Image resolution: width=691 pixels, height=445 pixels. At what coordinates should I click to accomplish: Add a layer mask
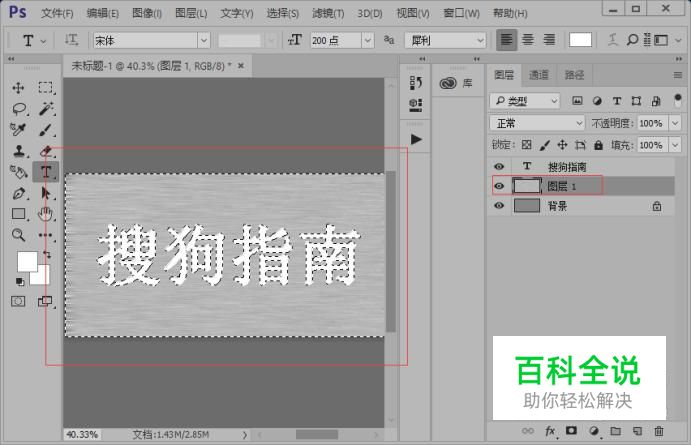(x=571, y=430)
